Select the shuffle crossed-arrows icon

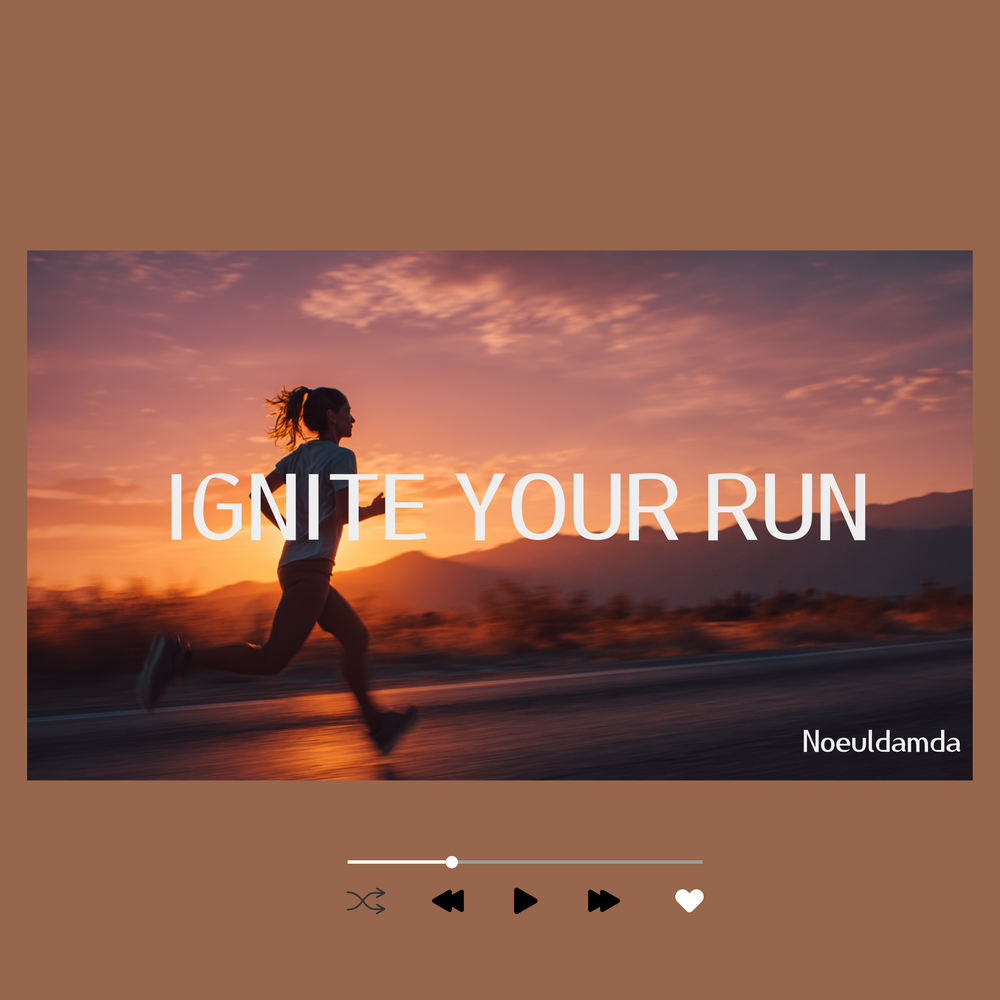(x=368, y=901)
